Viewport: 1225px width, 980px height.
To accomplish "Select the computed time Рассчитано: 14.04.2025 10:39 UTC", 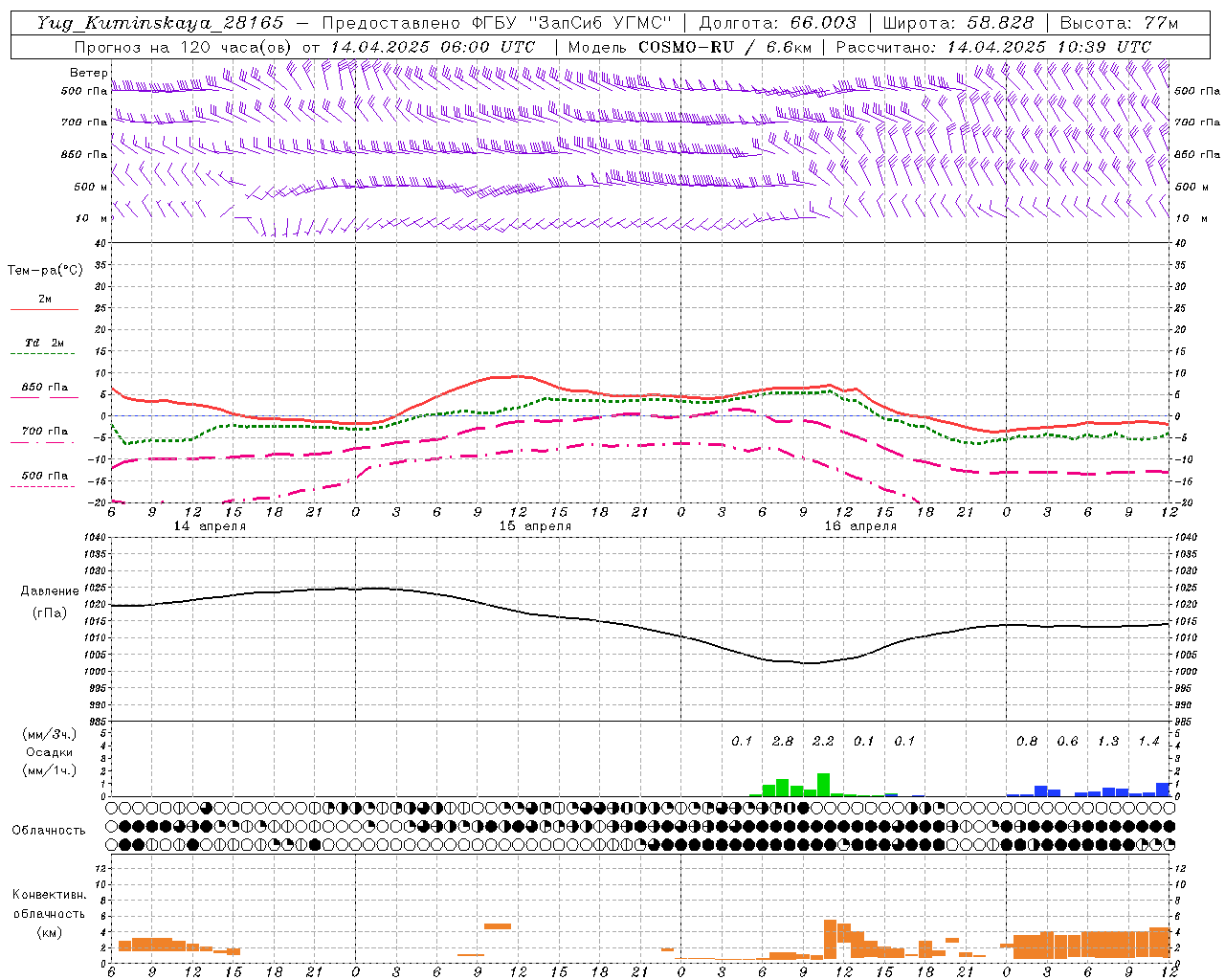I will tap(993, 47).
